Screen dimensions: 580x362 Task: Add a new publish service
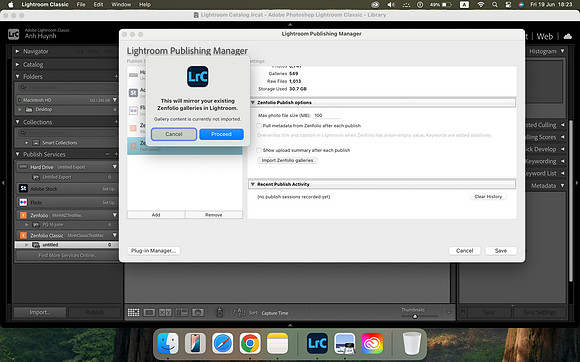click(156, 215)
